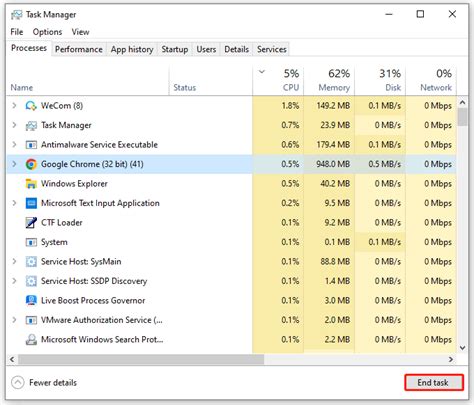Click the Live Boost Process Governor icon

click(31, 301)
